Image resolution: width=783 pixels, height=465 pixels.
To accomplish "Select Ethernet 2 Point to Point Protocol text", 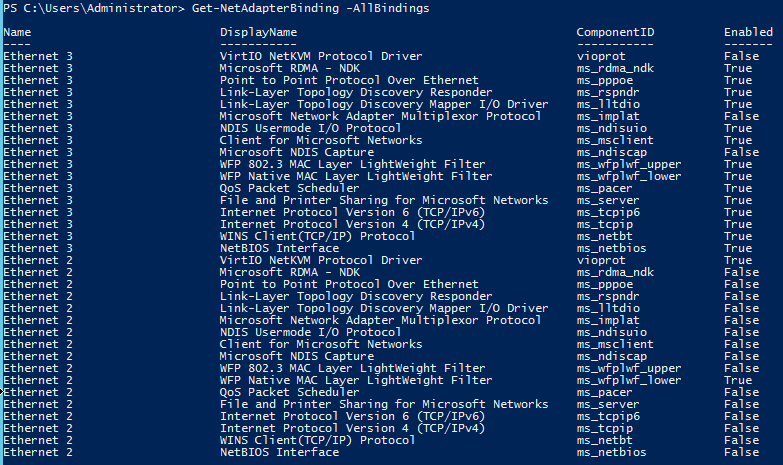I will (x=335, y=284).
